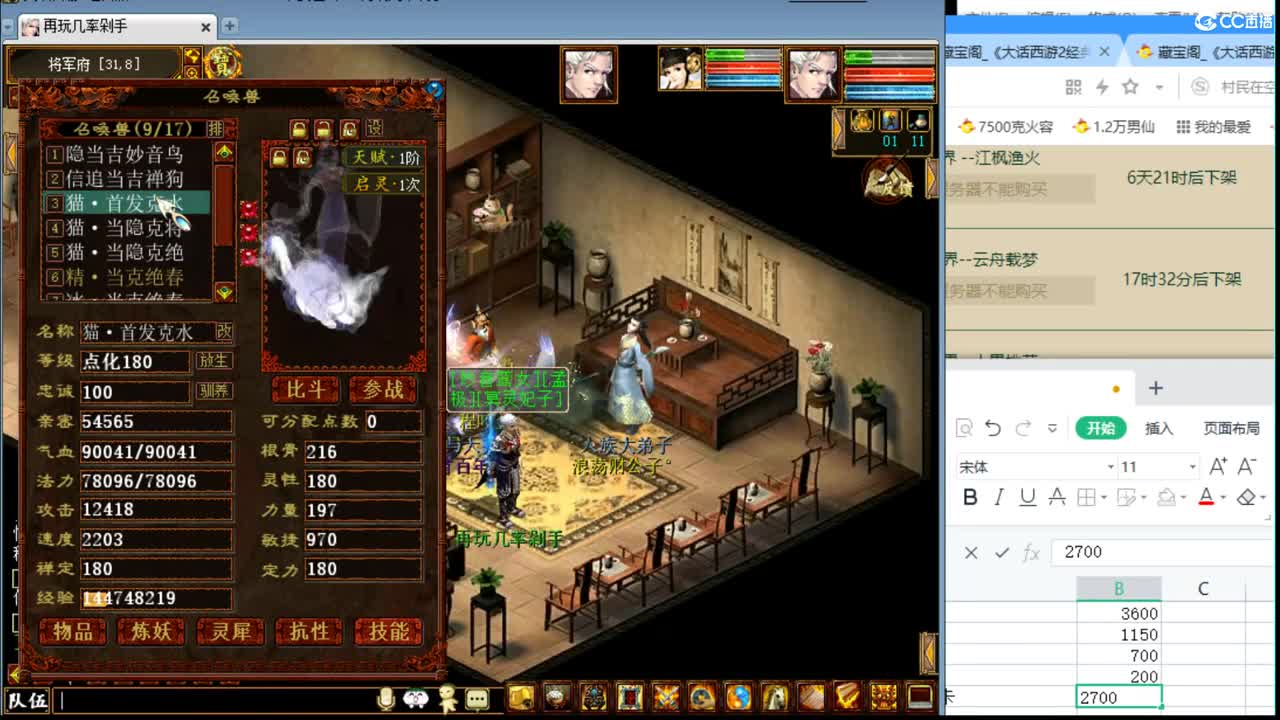Image resolution: width=1280 pixels, height=720 pixels.
Task: Select pet 信追当吉禅狗 in the list
Action: tap(125, 179)
